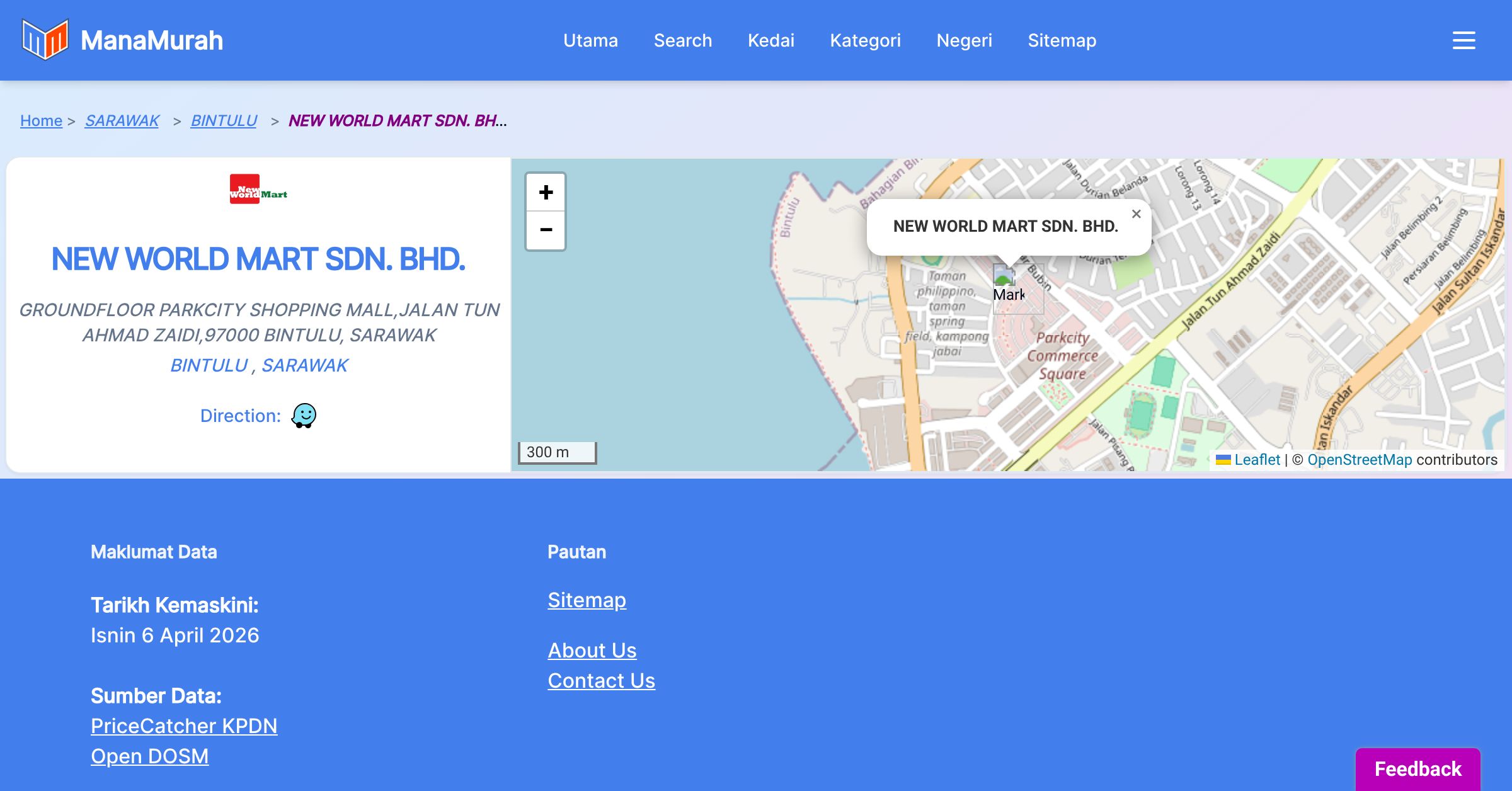Open Waze directions icon

tap(304, 416)
